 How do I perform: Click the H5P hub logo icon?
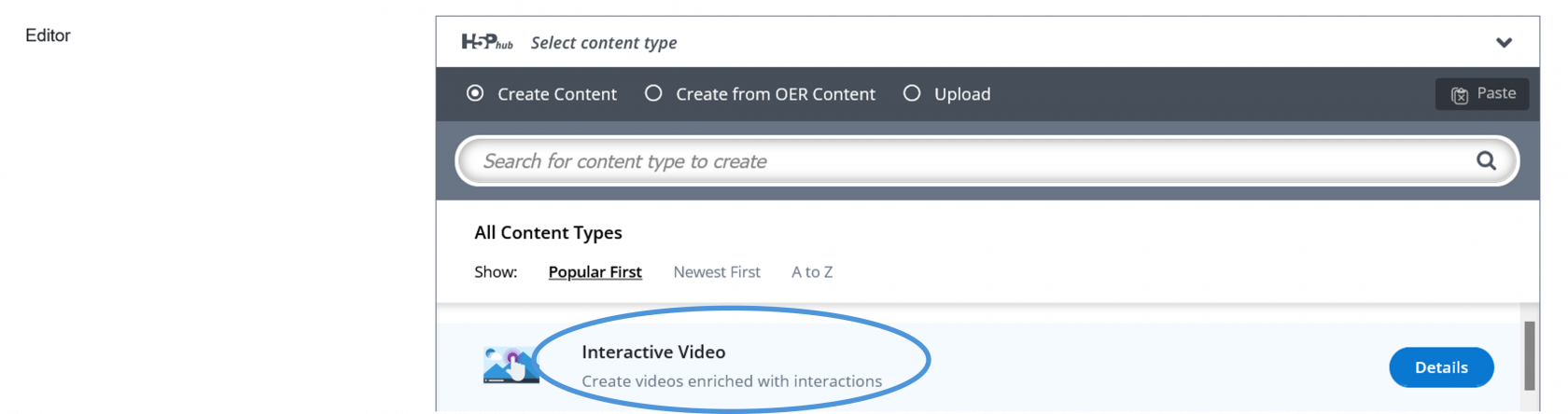[x=487, y=42]
